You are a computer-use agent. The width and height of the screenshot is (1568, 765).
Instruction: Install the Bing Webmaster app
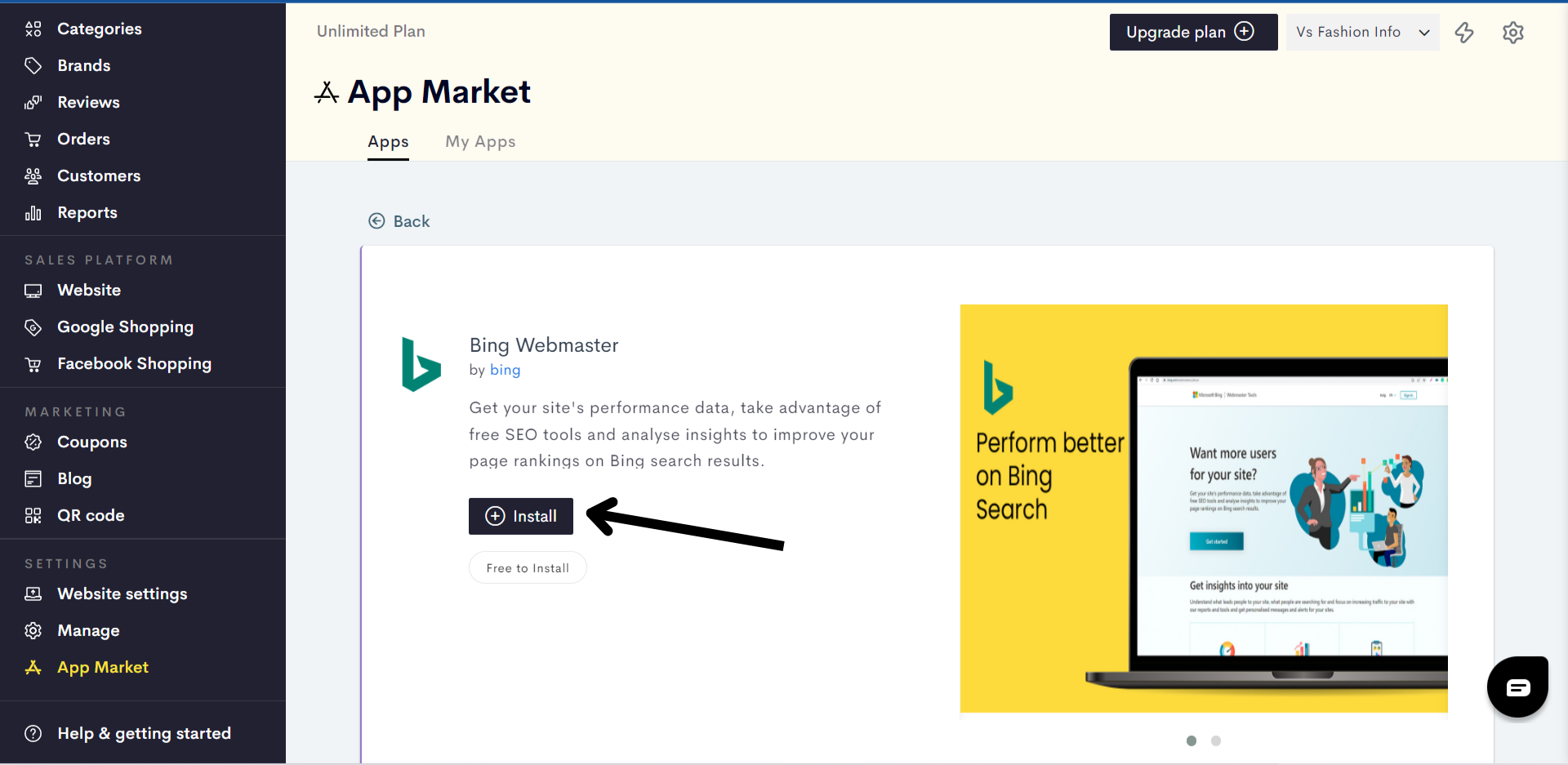tap(521, 516)
